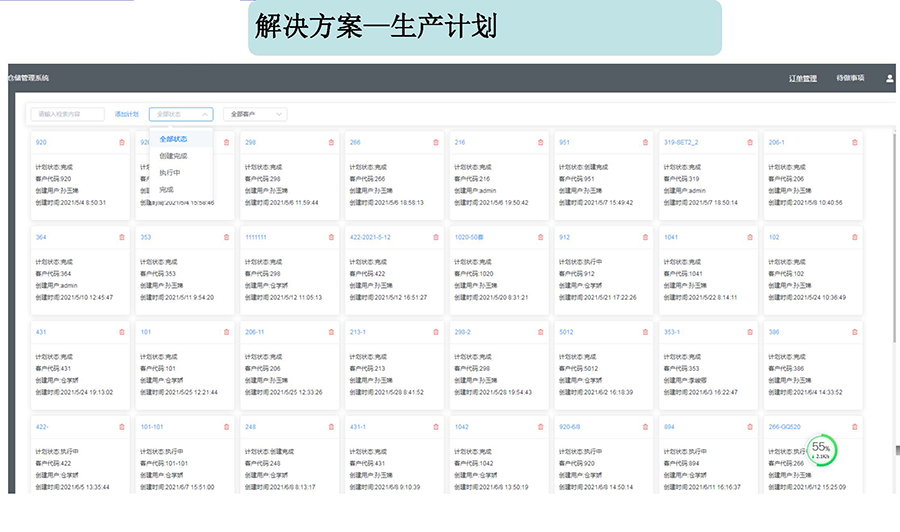Viewport: 900px width, 532px height.
Task: Go to 待做事项 in the top navigation
Action: tap(850, 78)
